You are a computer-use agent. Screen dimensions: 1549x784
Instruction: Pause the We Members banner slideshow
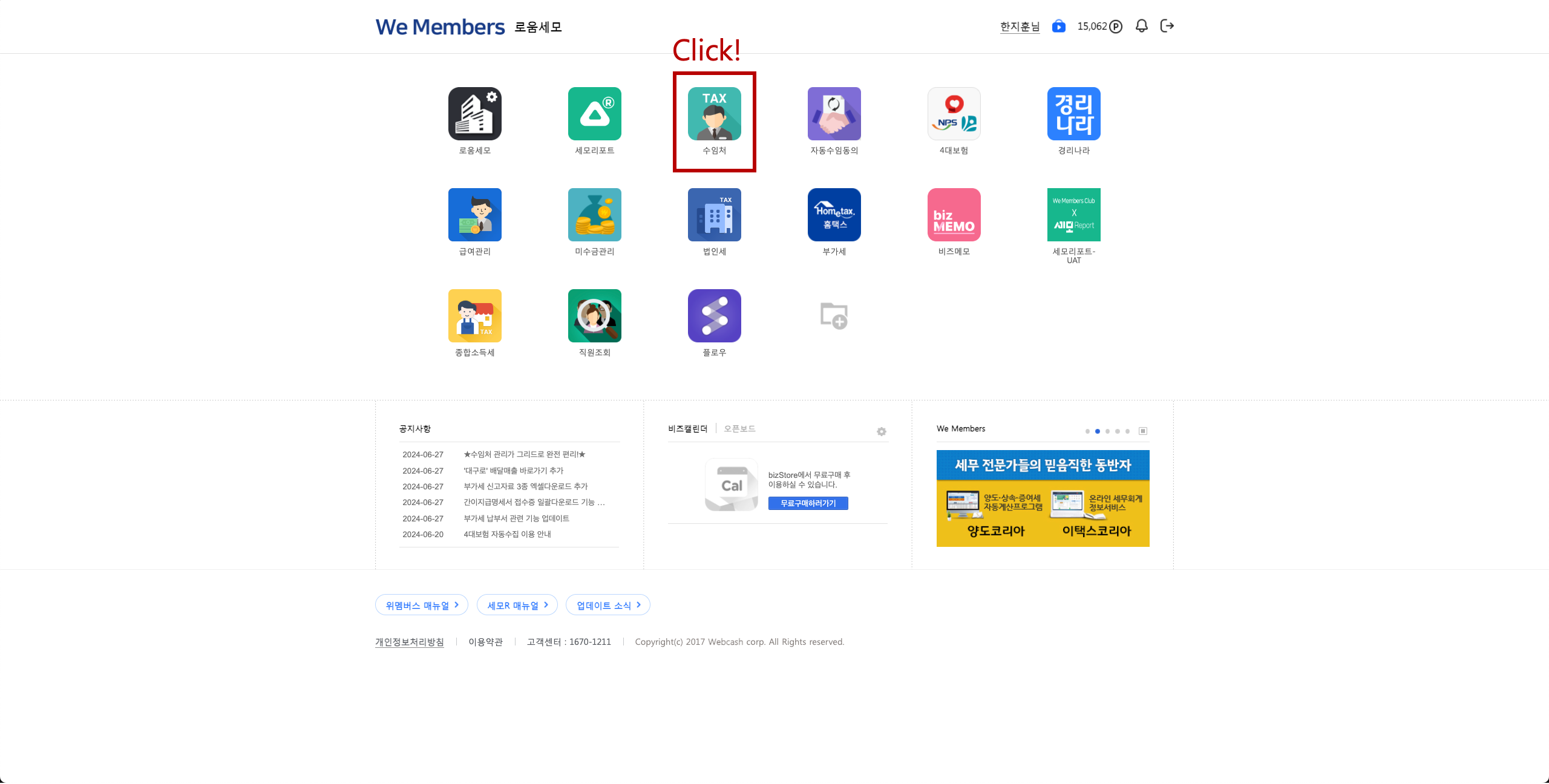1143,431
